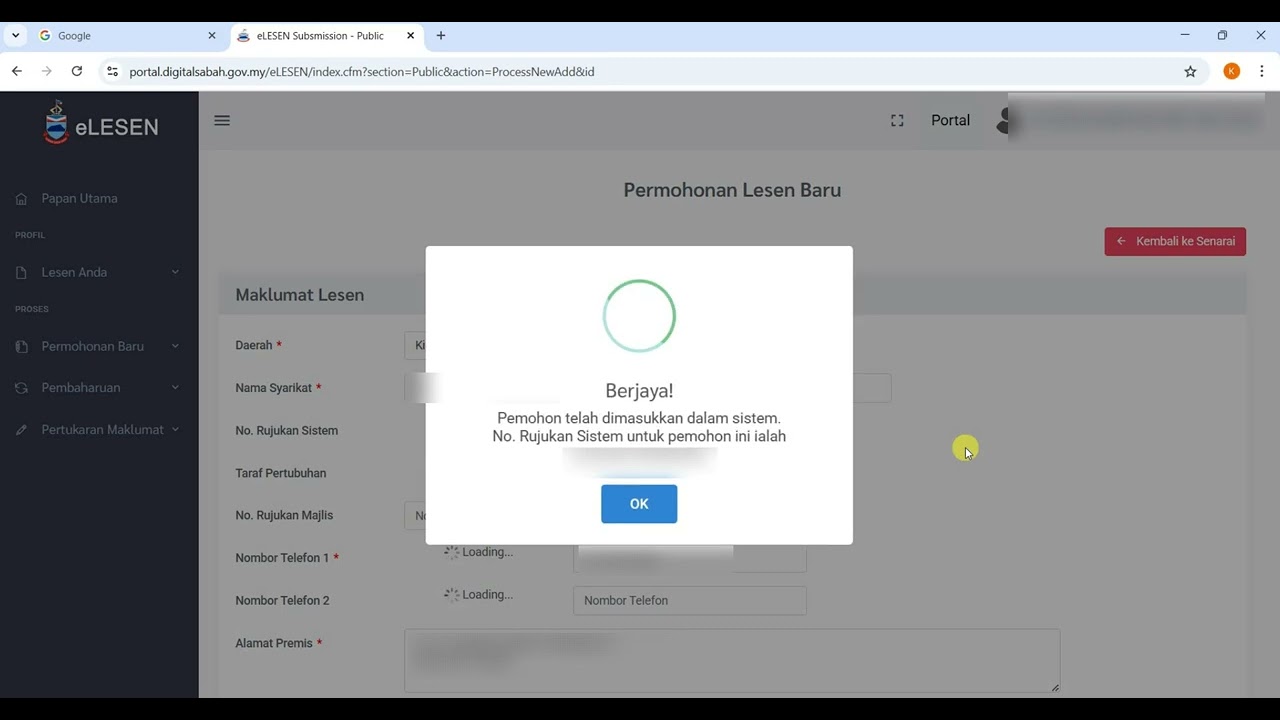1280x720 pixels.
Task: Open the tab search dropdown arrow
Action: coord(15,35)
